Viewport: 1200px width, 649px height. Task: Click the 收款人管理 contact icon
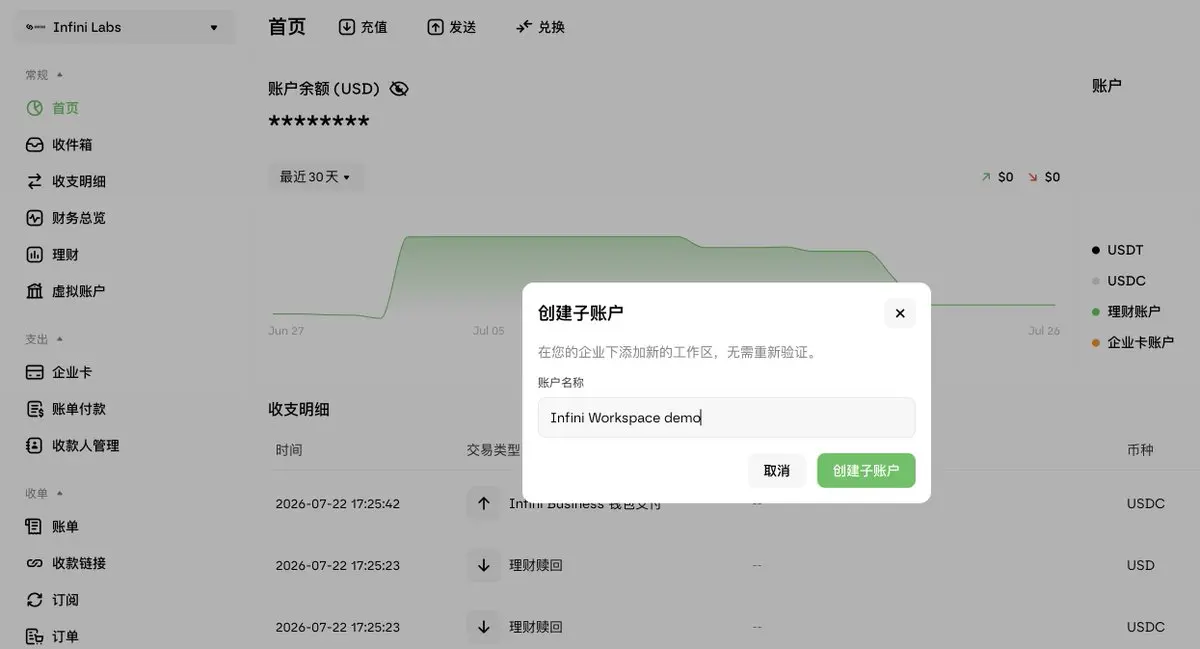pyautogui.click(x=35, y=445)
